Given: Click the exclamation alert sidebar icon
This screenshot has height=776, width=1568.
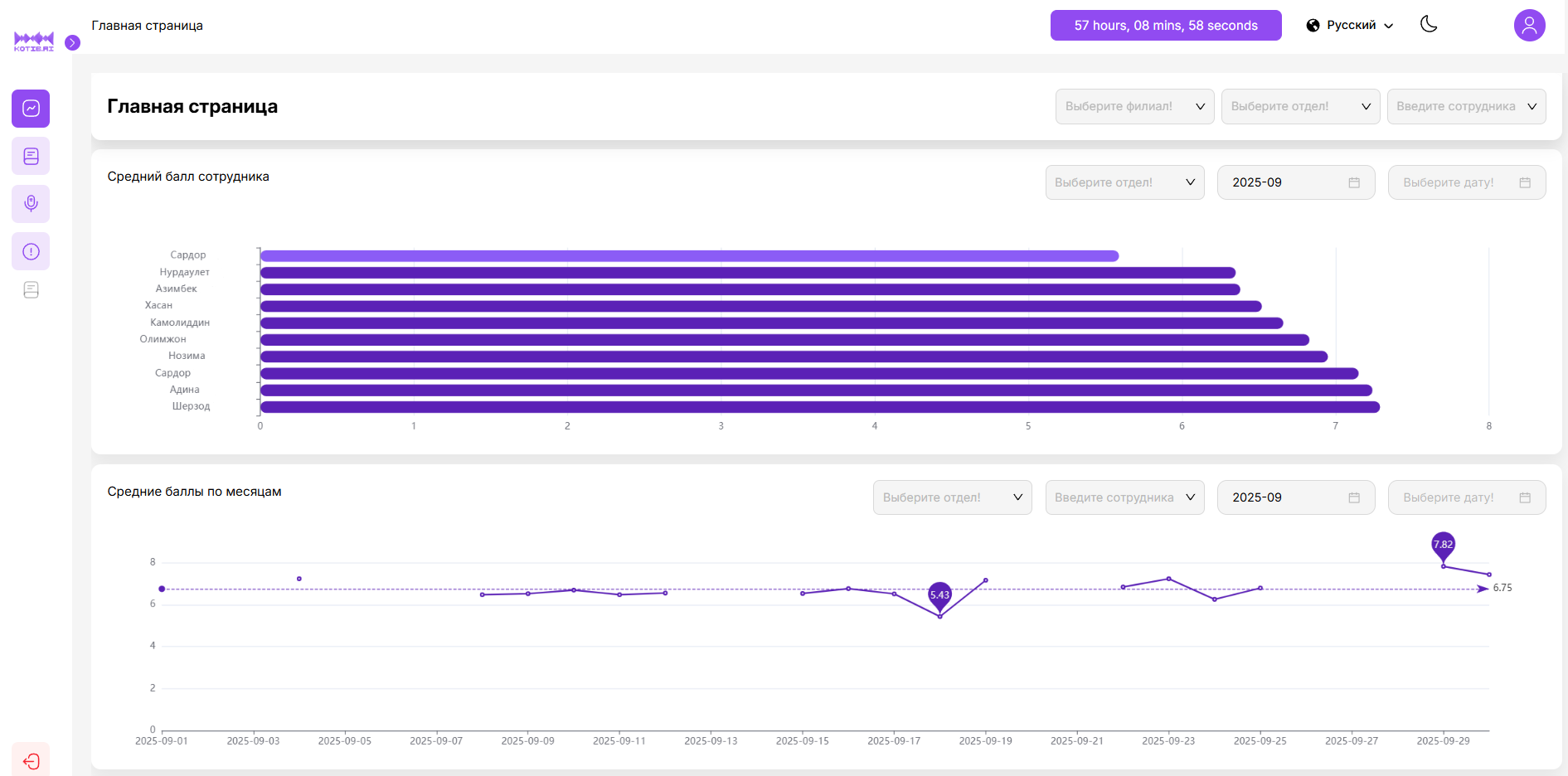Looking at the screenshot, I should [31, 251].
